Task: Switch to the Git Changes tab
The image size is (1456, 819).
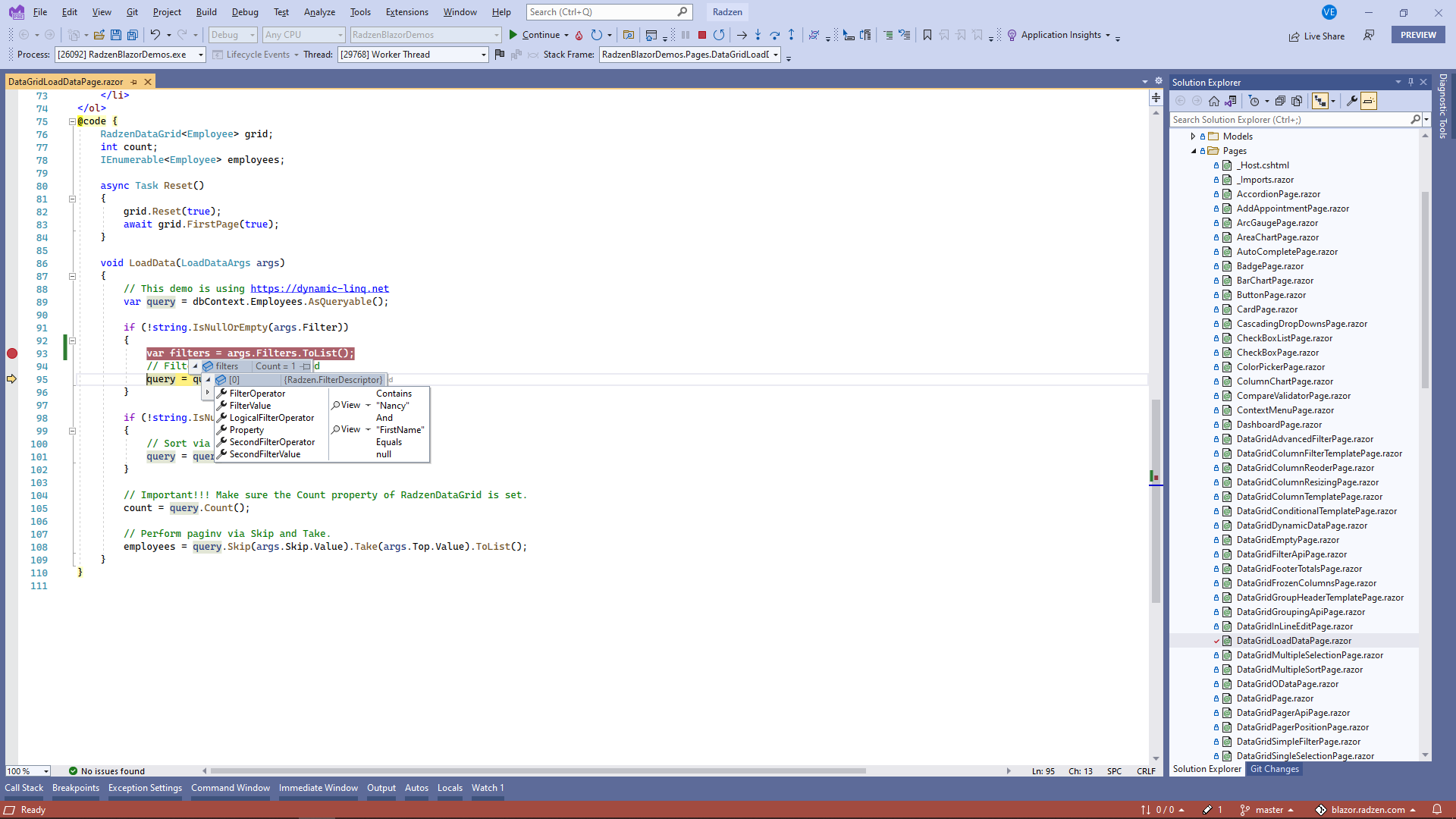Action: (x=1274, y=769)
